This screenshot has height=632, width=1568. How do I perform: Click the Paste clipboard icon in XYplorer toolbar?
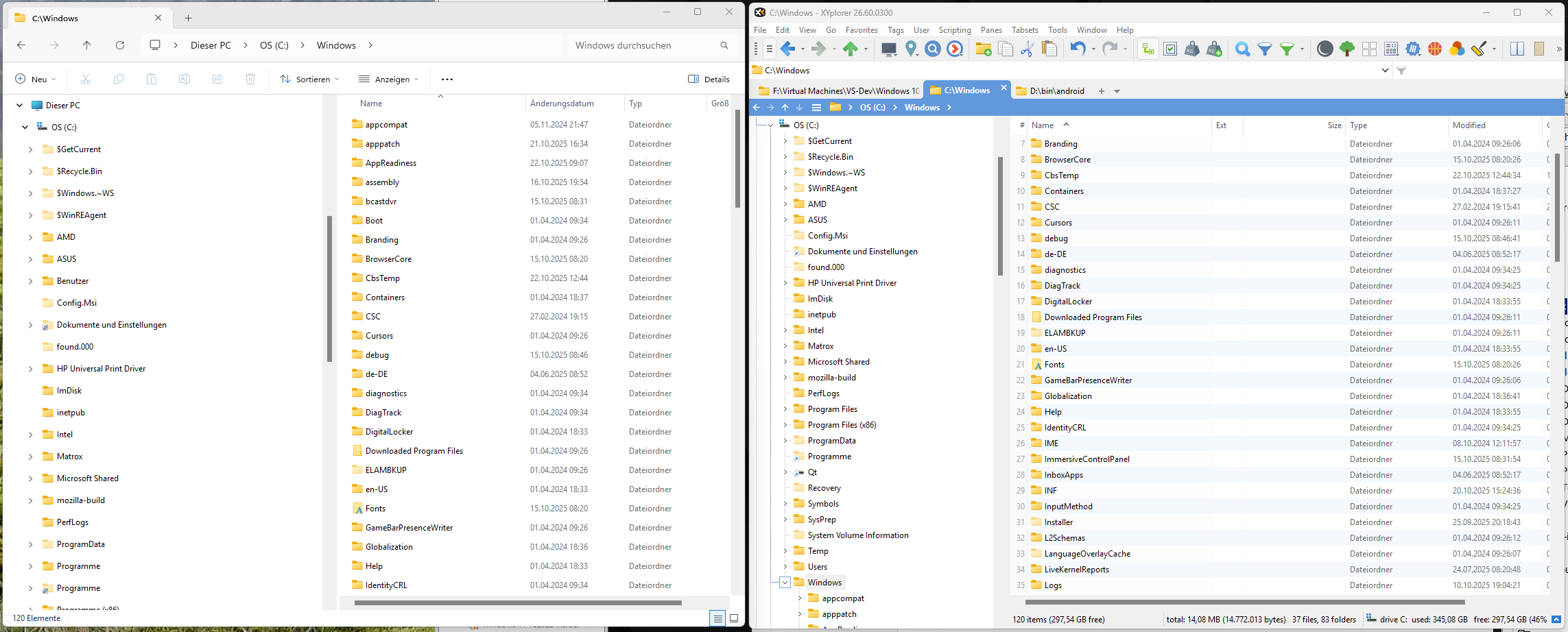1049,49
